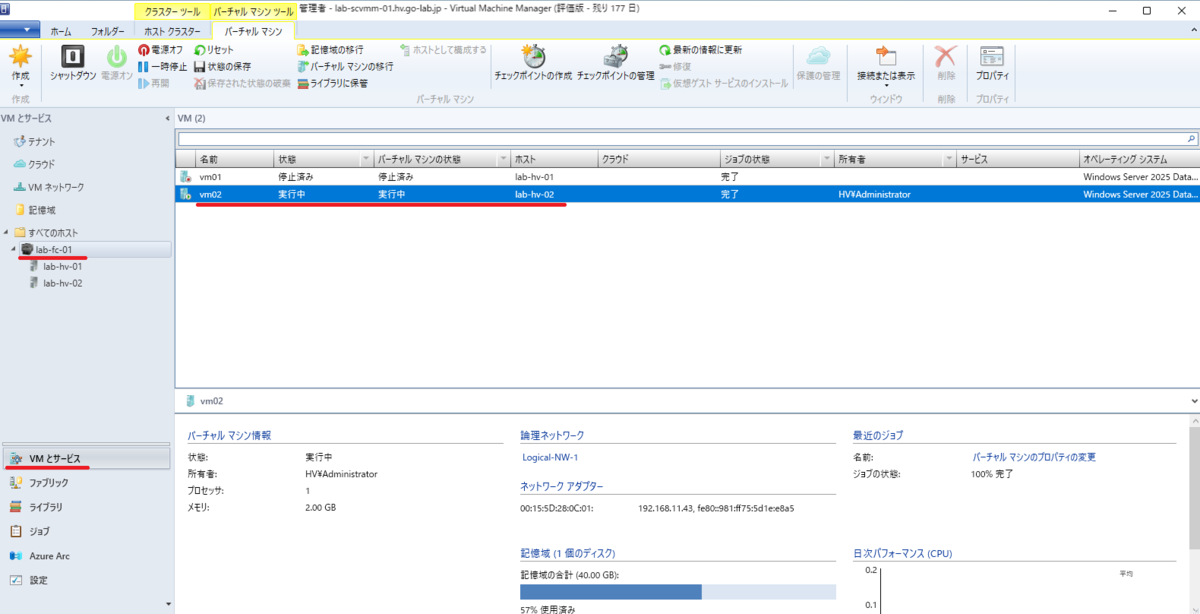Open the ジョブ (Jobs) workspace
Screen dimensions: 1200x614
(86, 531)
